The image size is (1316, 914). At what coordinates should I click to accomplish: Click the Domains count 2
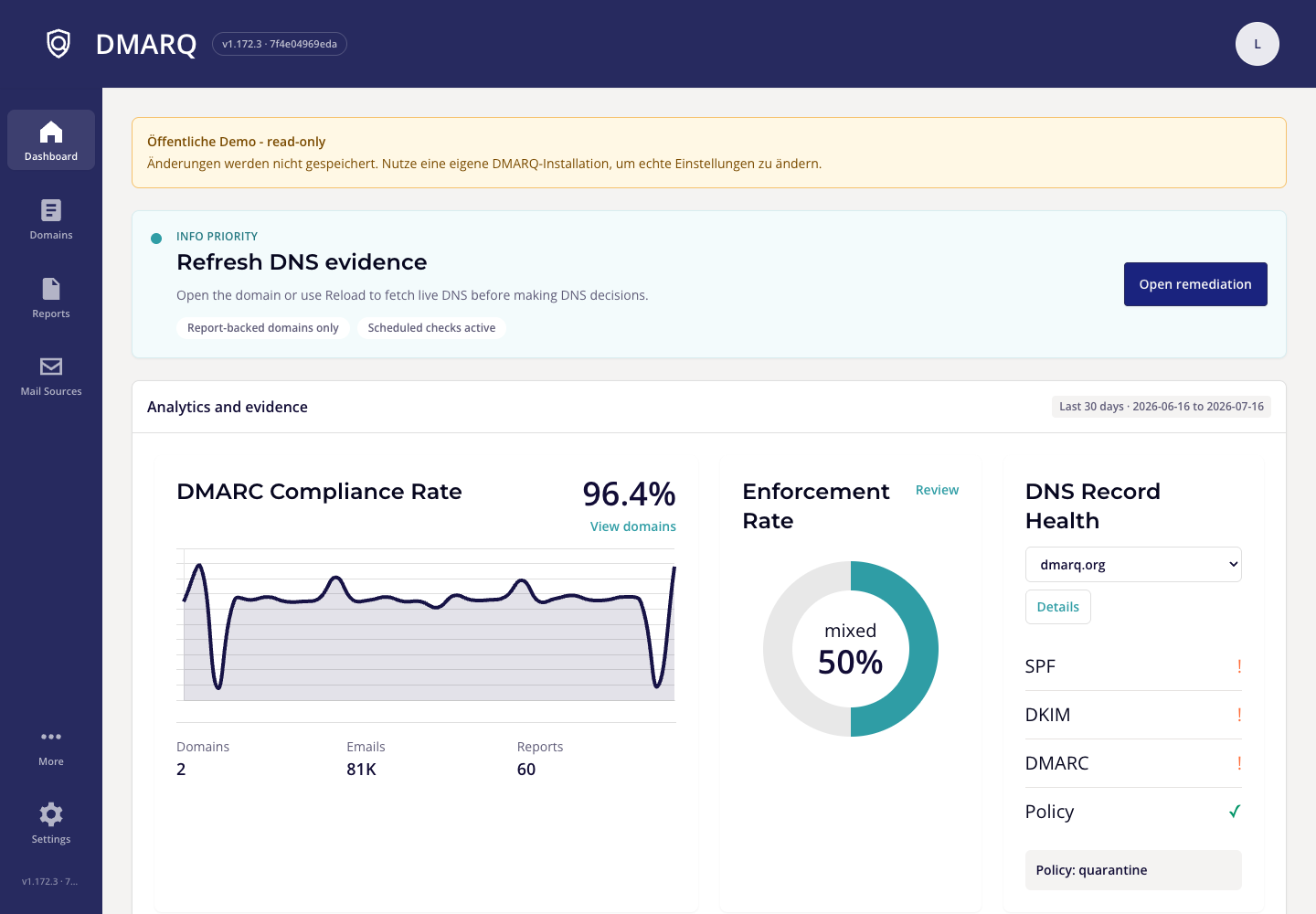pos(181,770)
